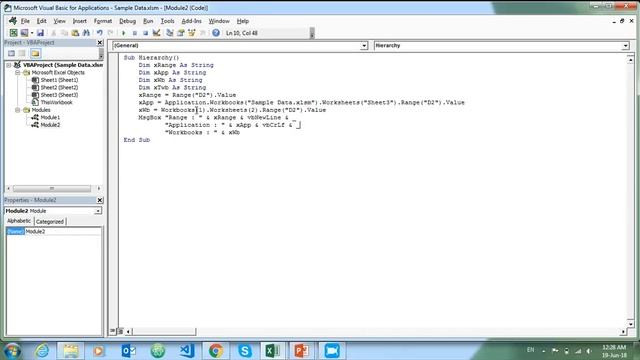
Task: Open the View menu
Action: point(59,21)
